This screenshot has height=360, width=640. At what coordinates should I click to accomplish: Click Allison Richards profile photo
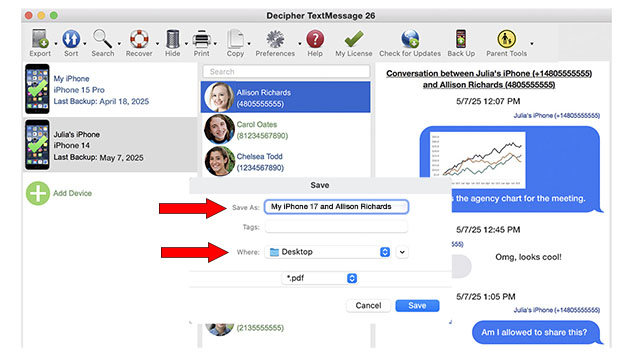click(219, 97)
